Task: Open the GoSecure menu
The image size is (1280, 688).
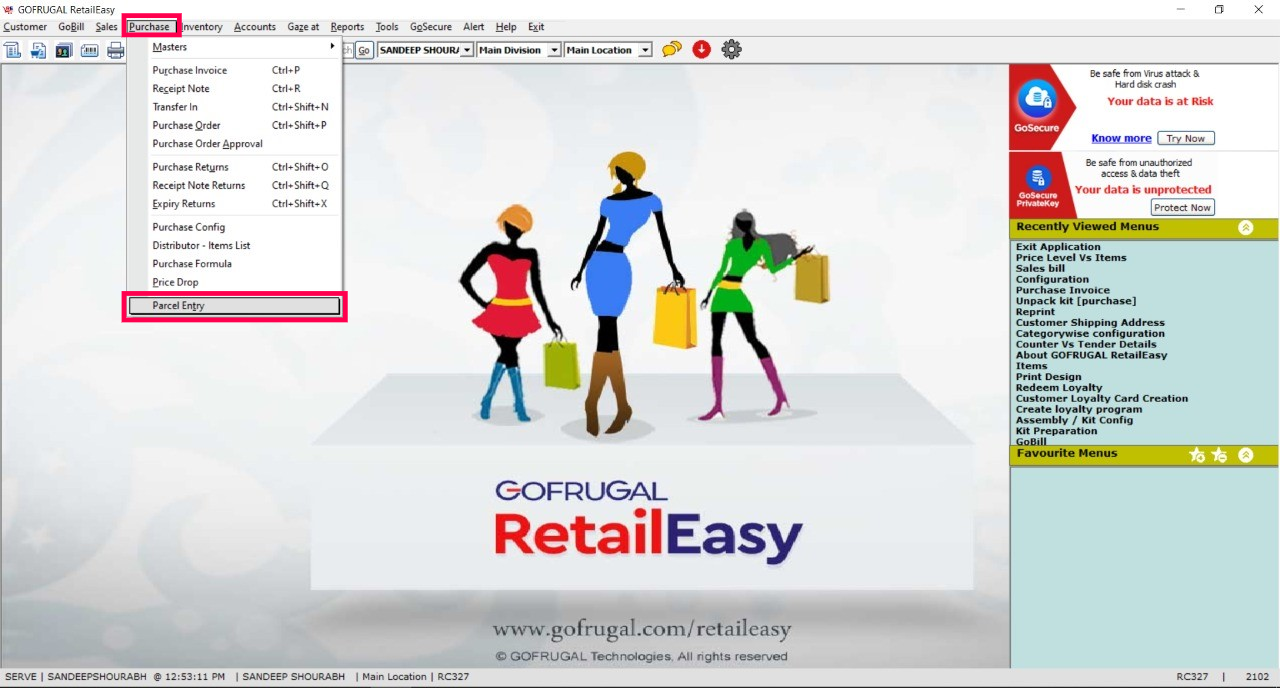Action: [431, 27]
